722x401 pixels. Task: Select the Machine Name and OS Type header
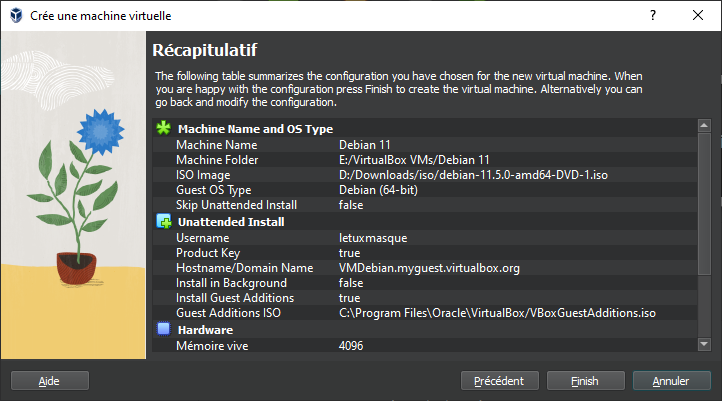[256, 129]
